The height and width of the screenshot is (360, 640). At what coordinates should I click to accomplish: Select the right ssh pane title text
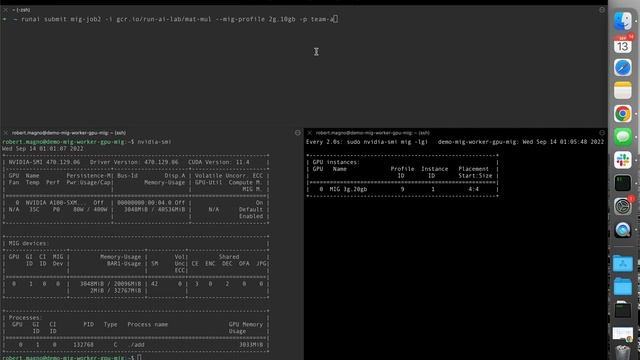[373, 133]
